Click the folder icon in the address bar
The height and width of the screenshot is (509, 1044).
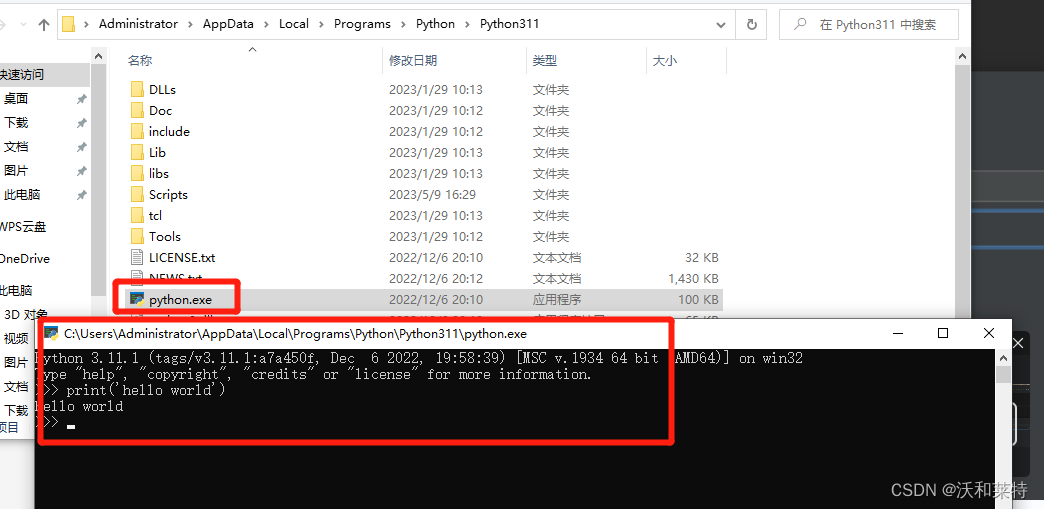coord(69,25)
